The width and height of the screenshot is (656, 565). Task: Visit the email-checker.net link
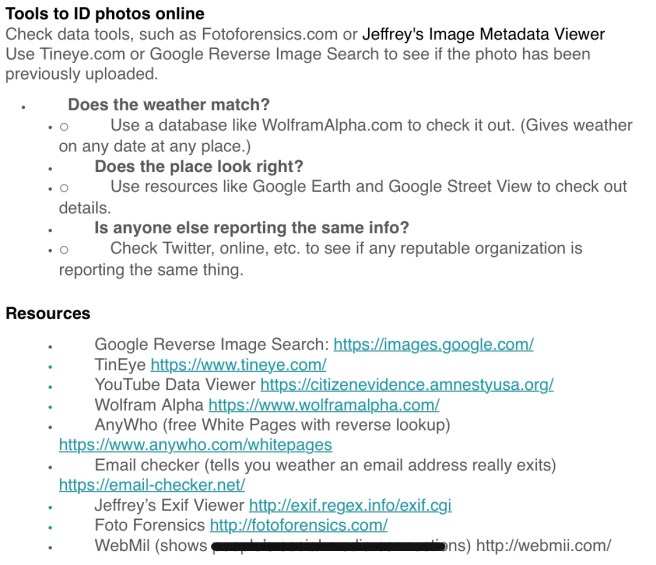click(152, 485)
